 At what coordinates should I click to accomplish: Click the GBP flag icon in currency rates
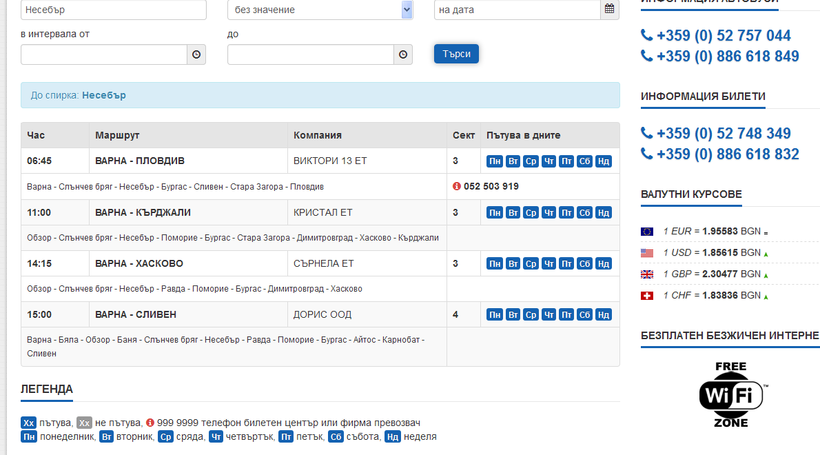(647, 274)
